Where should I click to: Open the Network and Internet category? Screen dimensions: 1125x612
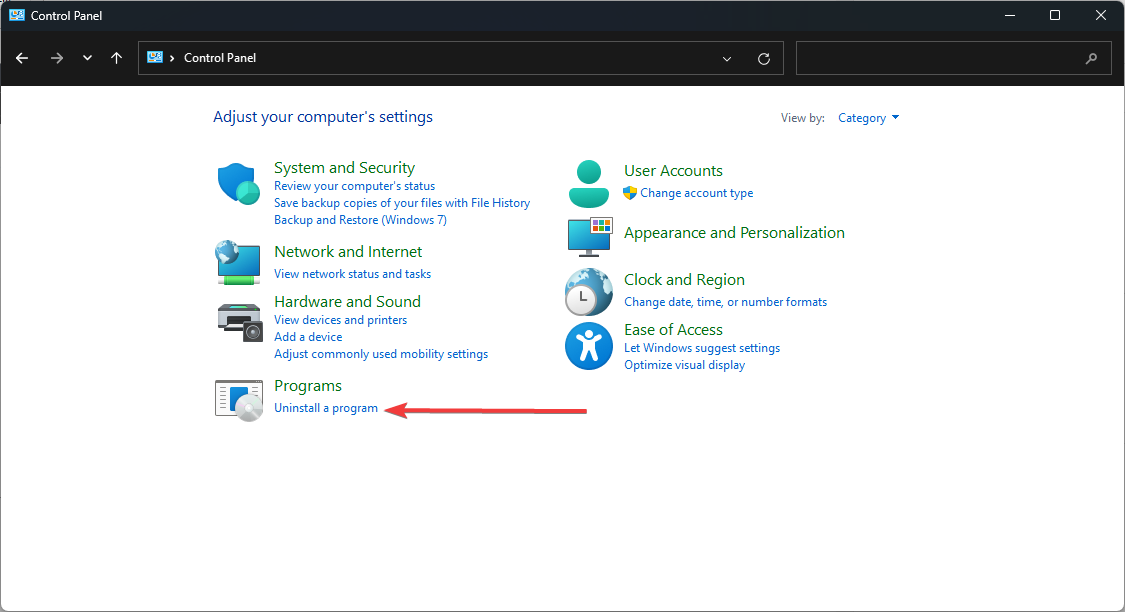tap(348, 252)
